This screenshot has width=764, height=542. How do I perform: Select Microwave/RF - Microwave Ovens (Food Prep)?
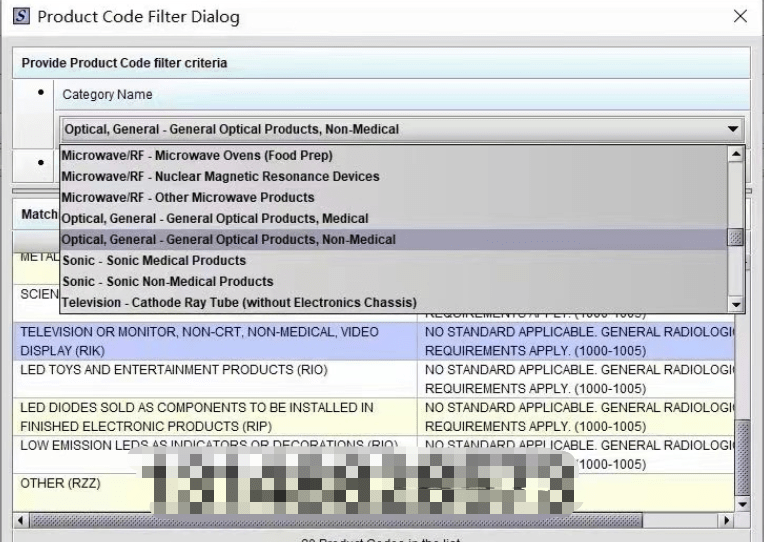pos(394,155)
